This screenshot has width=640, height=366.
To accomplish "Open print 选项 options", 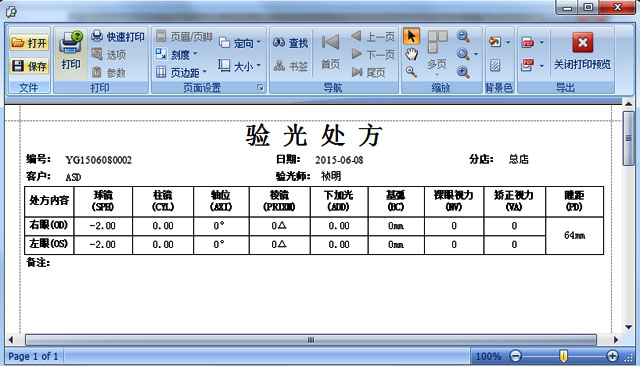I will pos(109,54).
